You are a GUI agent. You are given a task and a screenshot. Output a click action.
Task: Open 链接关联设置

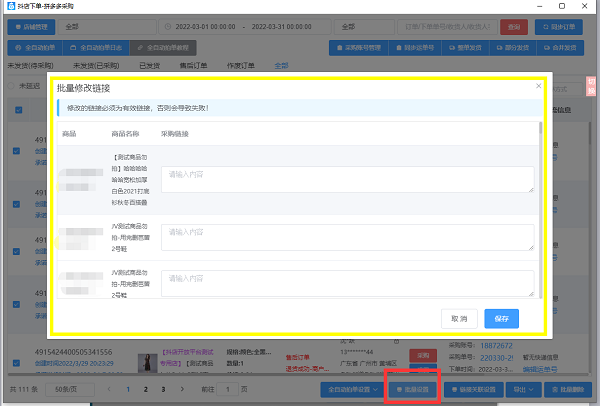pyautogui.click(x=473, y=390)
